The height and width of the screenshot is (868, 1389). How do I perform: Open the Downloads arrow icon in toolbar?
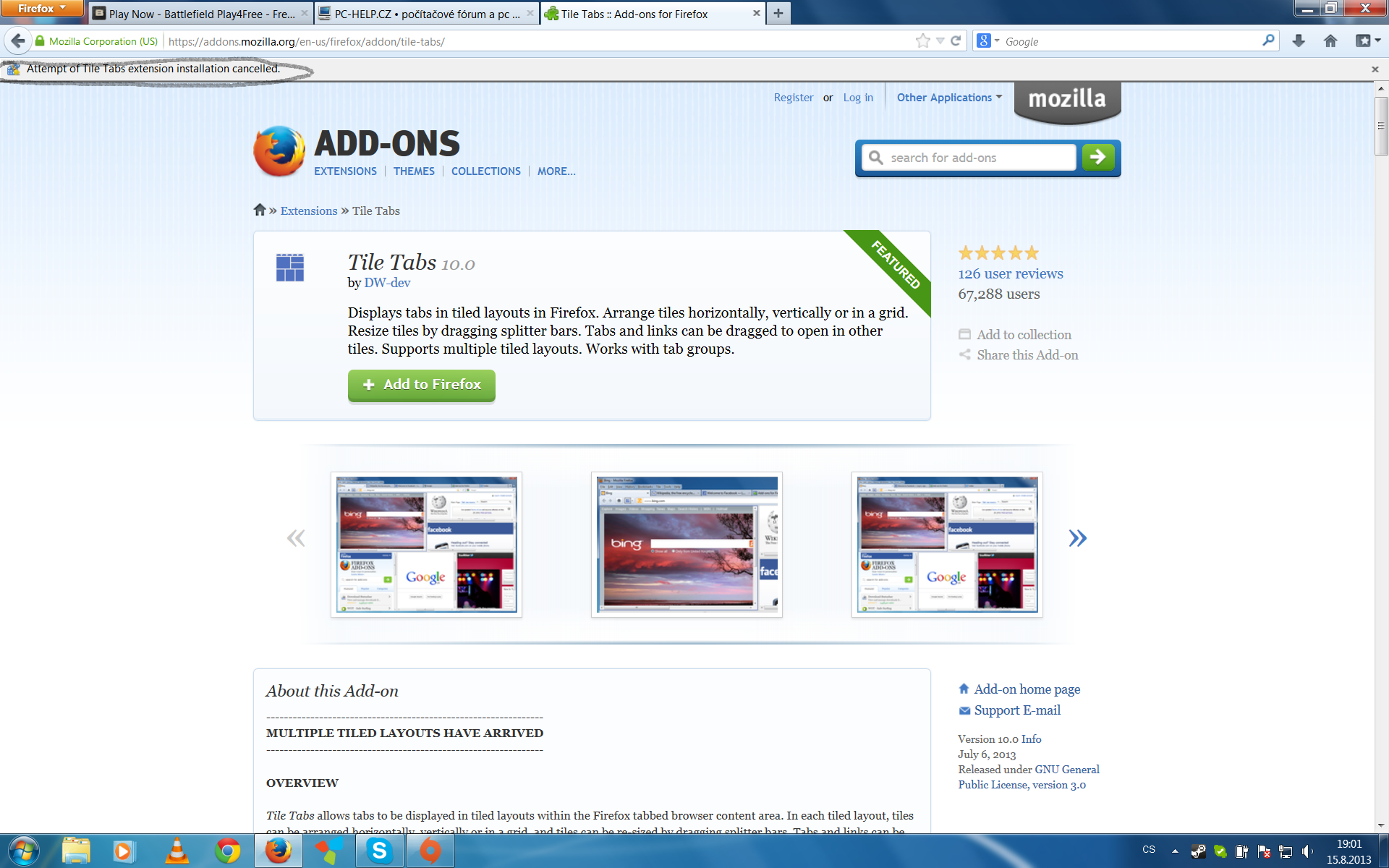1299,41
